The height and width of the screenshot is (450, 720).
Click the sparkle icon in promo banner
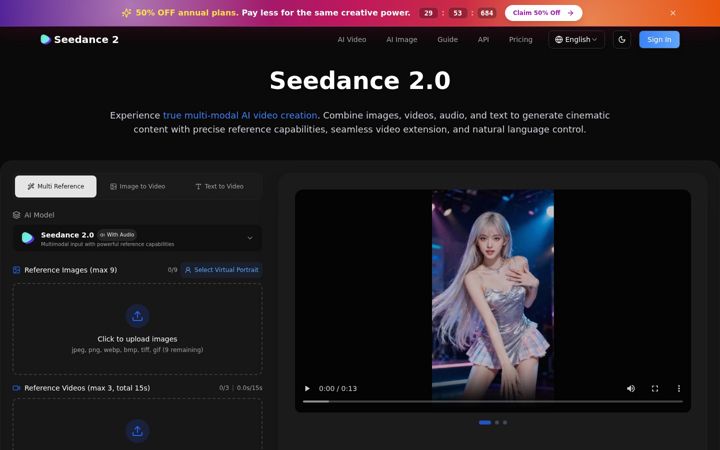(x=126, y=13)
